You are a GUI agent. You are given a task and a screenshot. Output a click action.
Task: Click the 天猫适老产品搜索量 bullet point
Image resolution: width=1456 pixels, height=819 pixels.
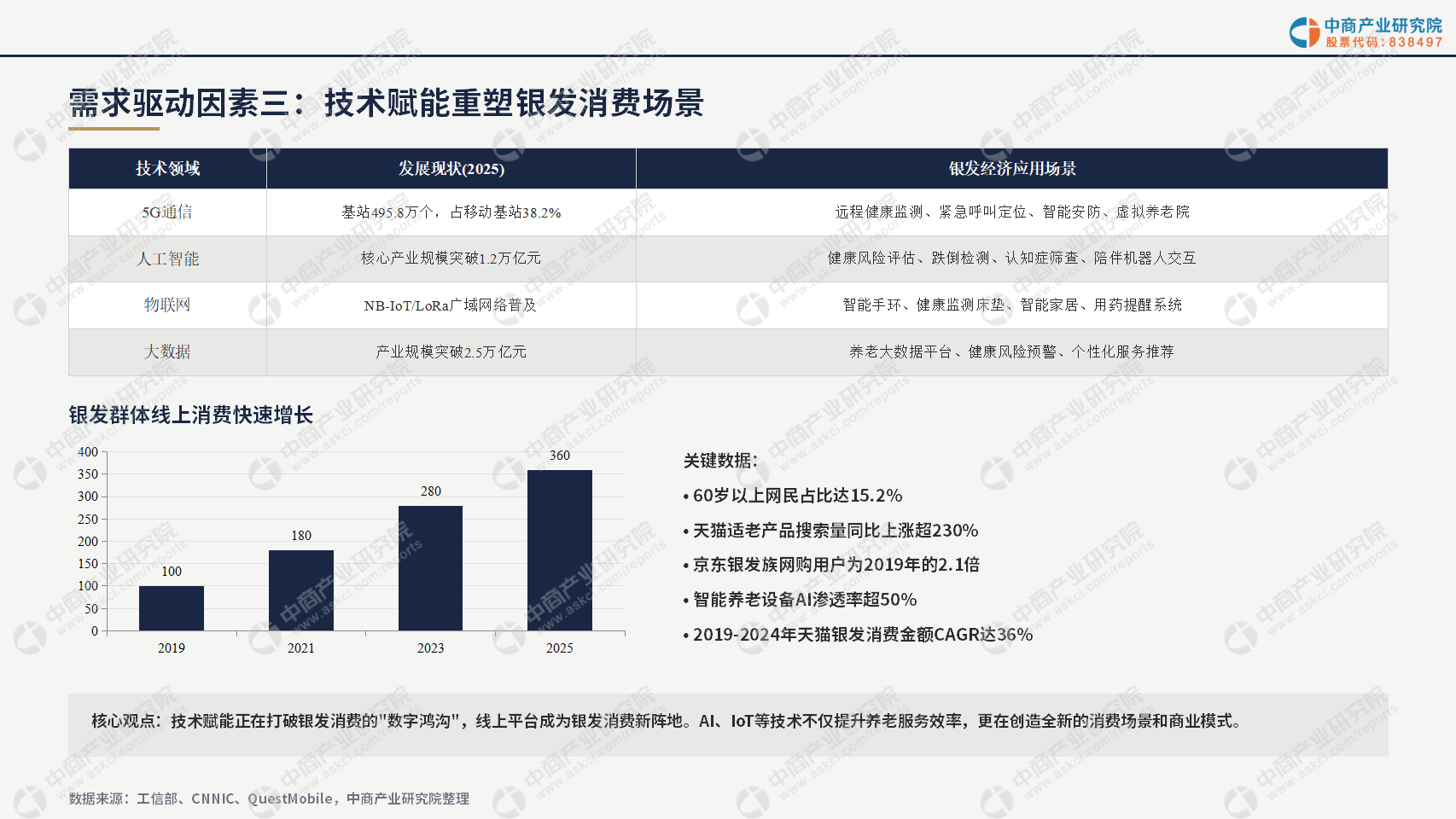pyautogui.click(x=830, y=531)
